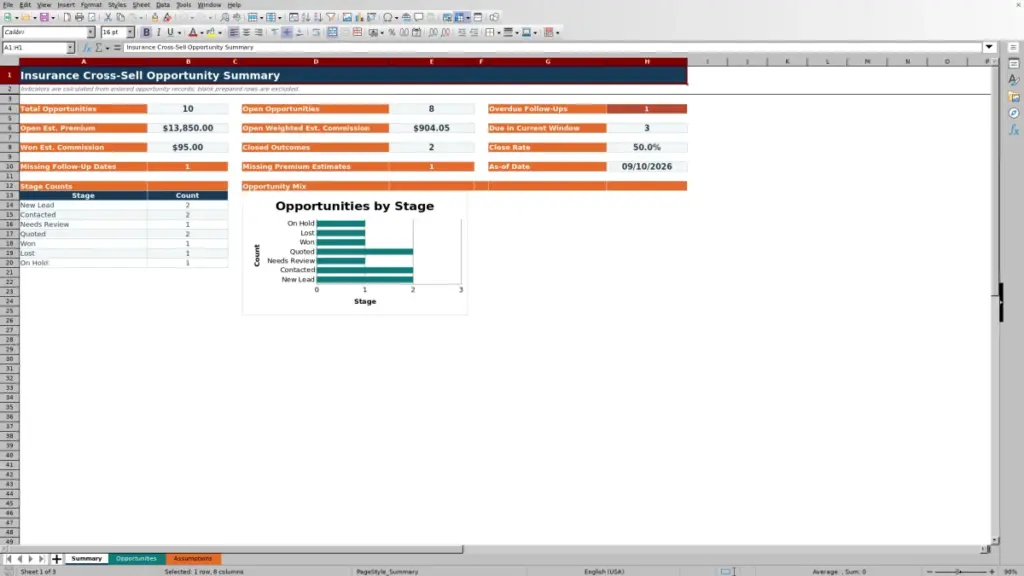This screenshot has width=1024, height=576.
Task: Toggle Bold formatting
Action: [x=146, y=32]
